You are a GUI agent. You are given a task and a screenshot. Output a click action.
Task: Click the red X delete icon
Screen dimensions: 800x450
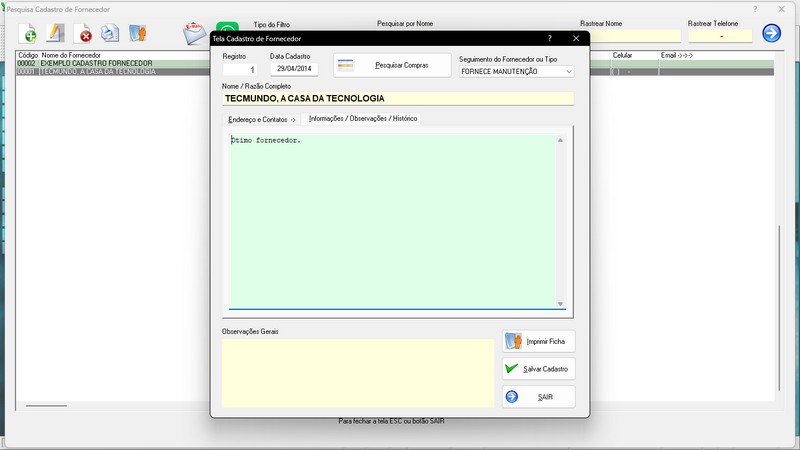(84, 34)
